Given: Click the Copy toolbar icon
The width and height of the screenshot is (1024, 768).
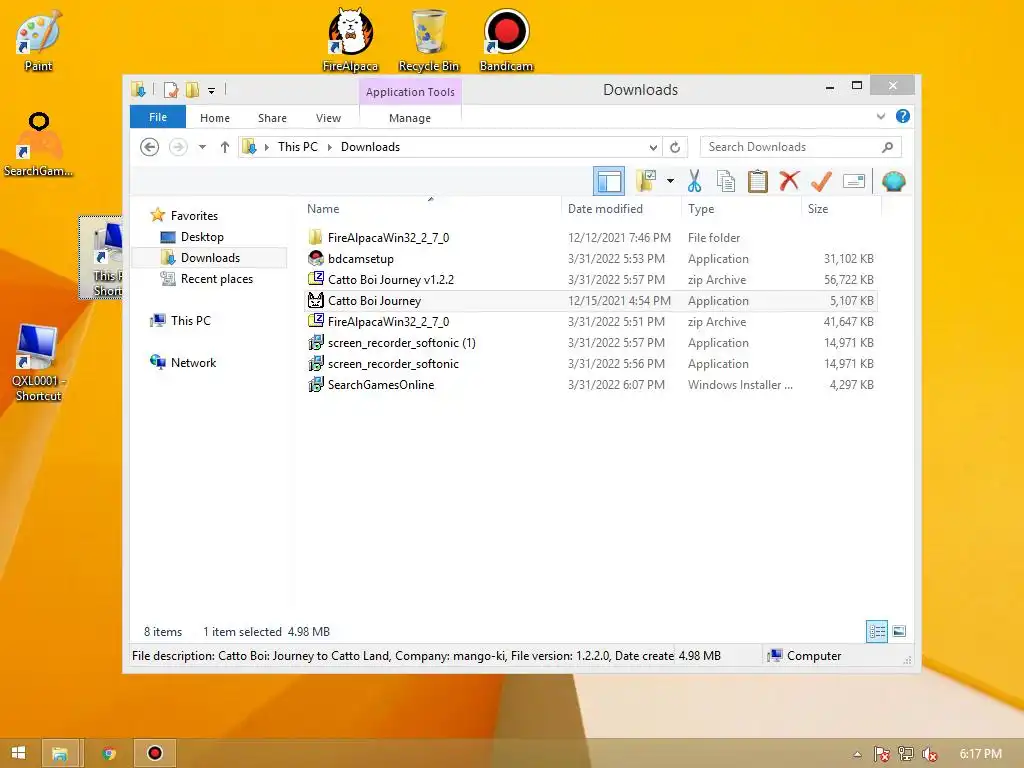Looking at the screenshot, I should [x=726, y=181].
